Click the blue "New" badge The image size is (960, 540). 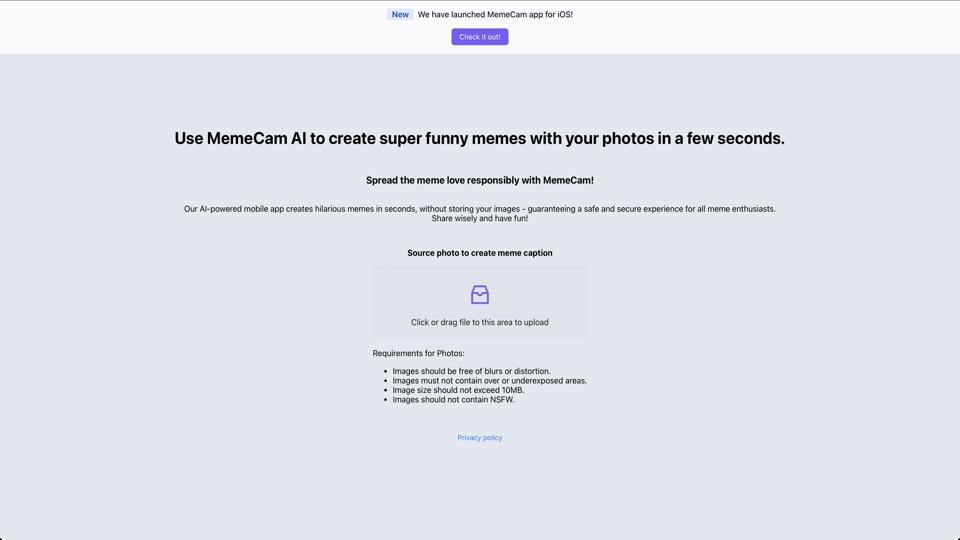pos(400,14)
